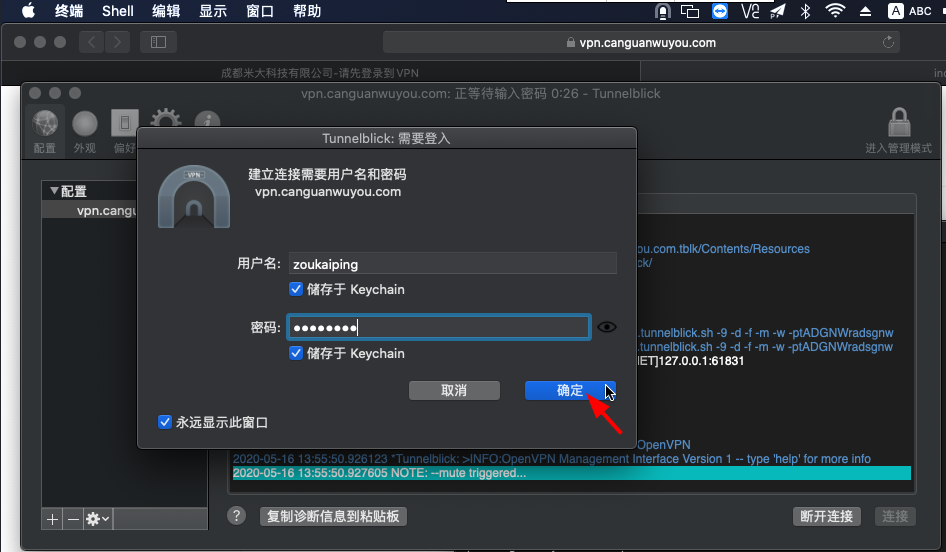Show password with the eye icon
946x552 pixels.
[606, 327]
